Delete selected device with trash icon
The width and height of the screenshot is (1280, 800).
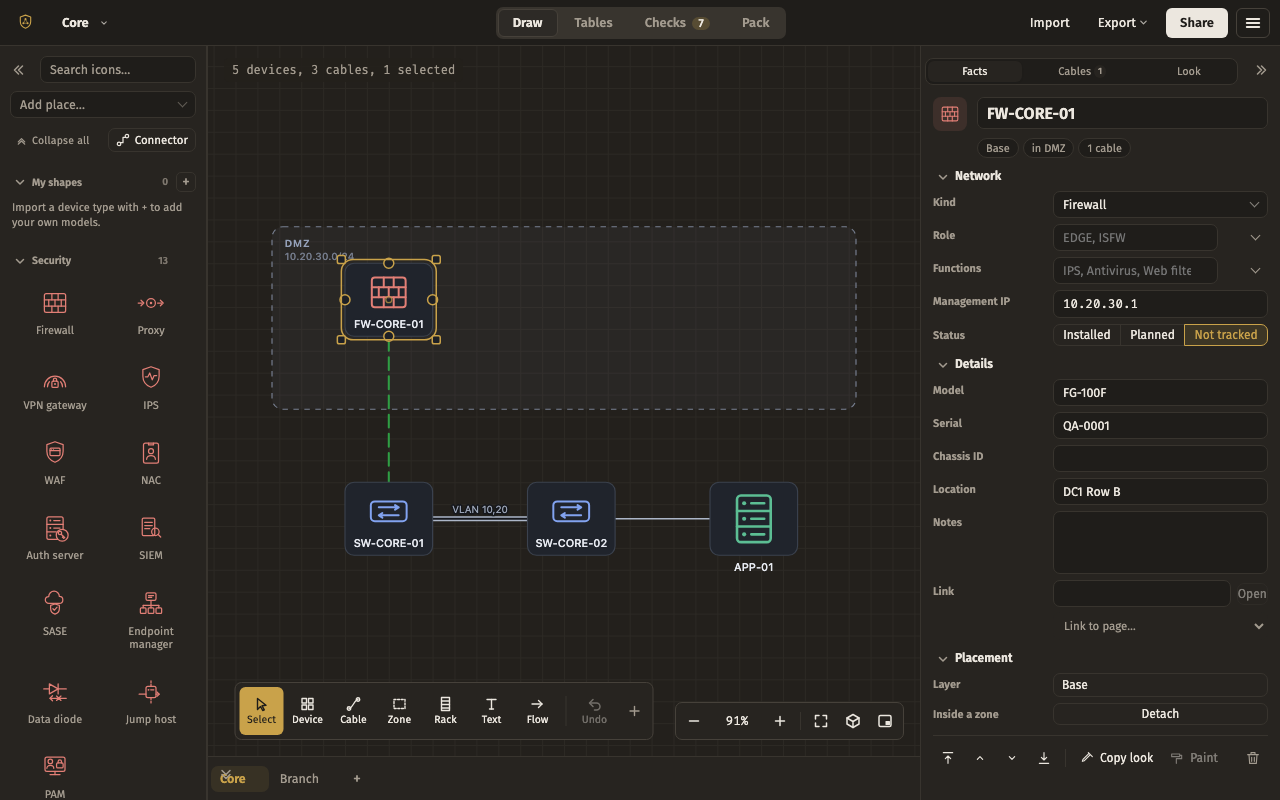(1253, 758)
